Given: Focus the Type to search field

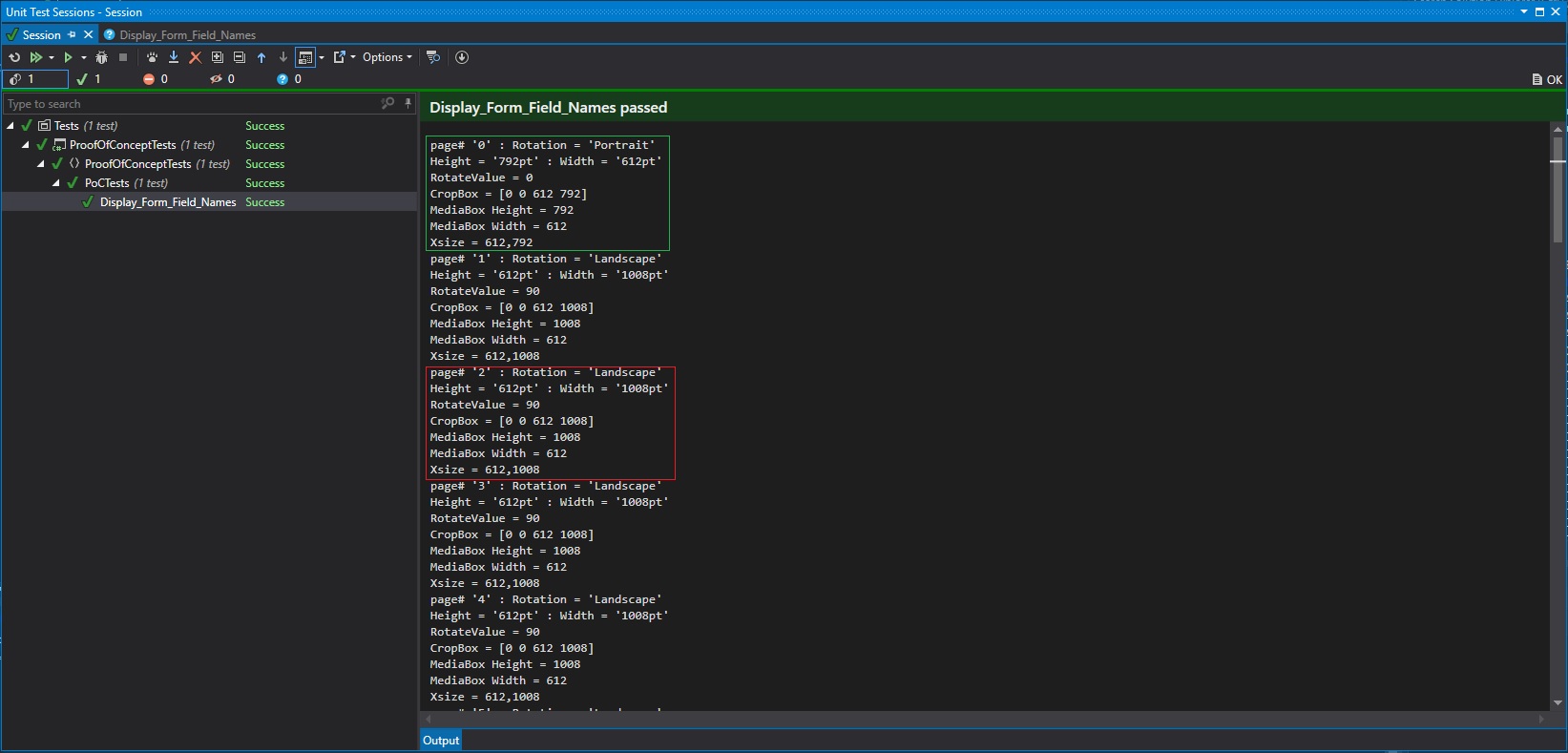Looking at the screenshot, I should pyautogui.click(x=191, y=103).
